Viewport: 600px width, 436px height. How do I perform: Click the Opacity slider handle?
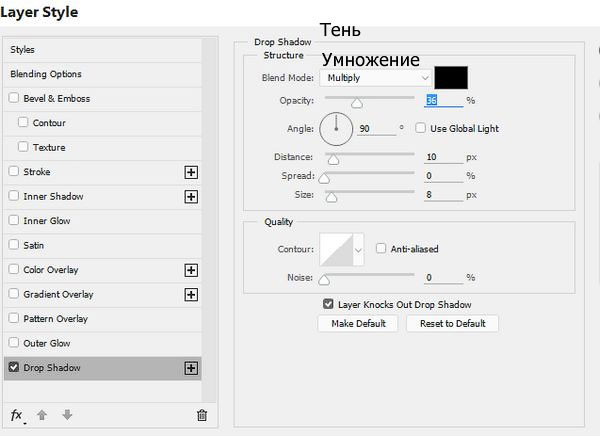tap(357, 103)
